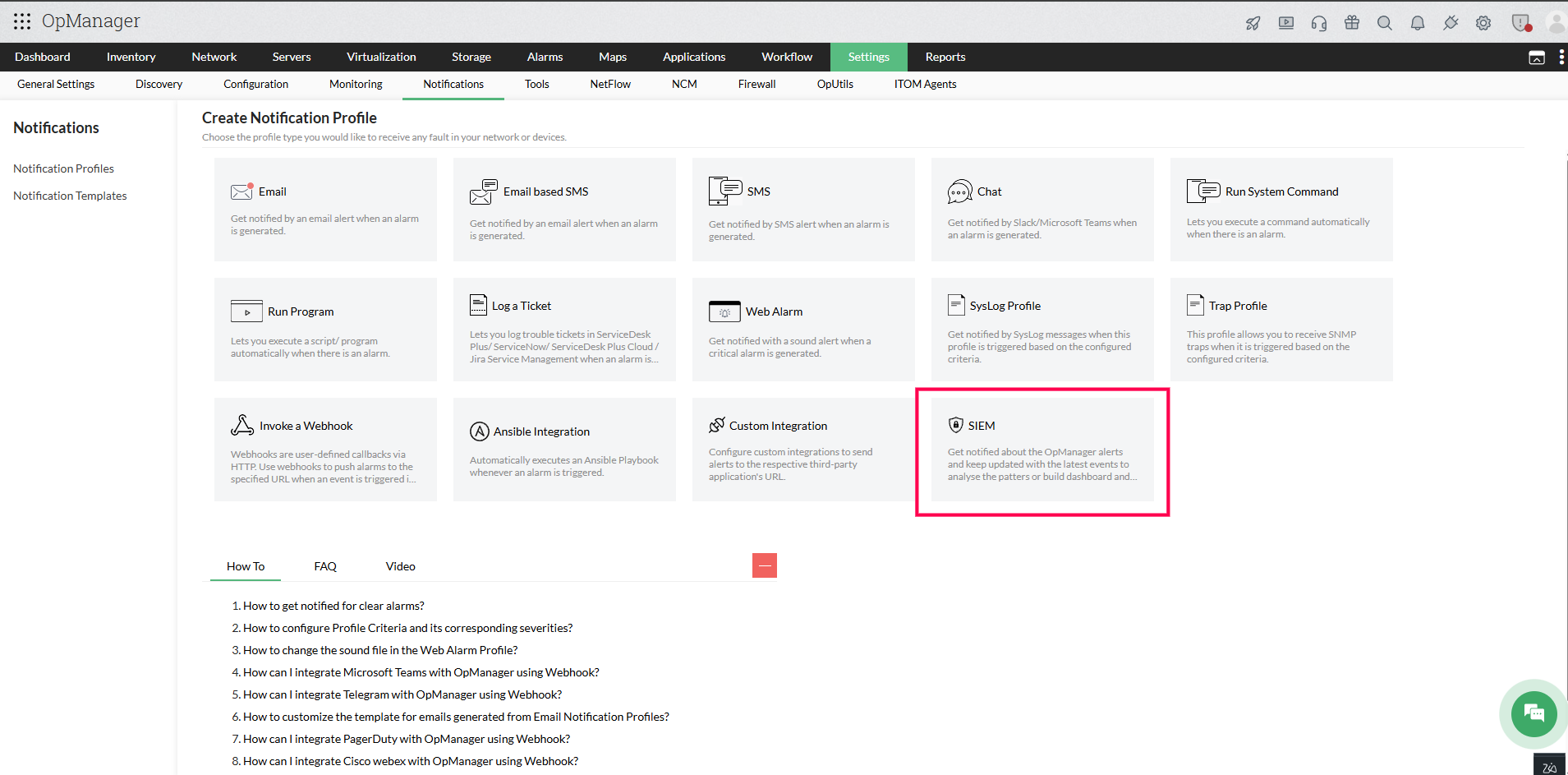Image resolution: width=1568 pixels, height=775 pixels.
Task: Open the Web Alarm sound file how-to
Action: pyautogui.click(x=380, y=650)
